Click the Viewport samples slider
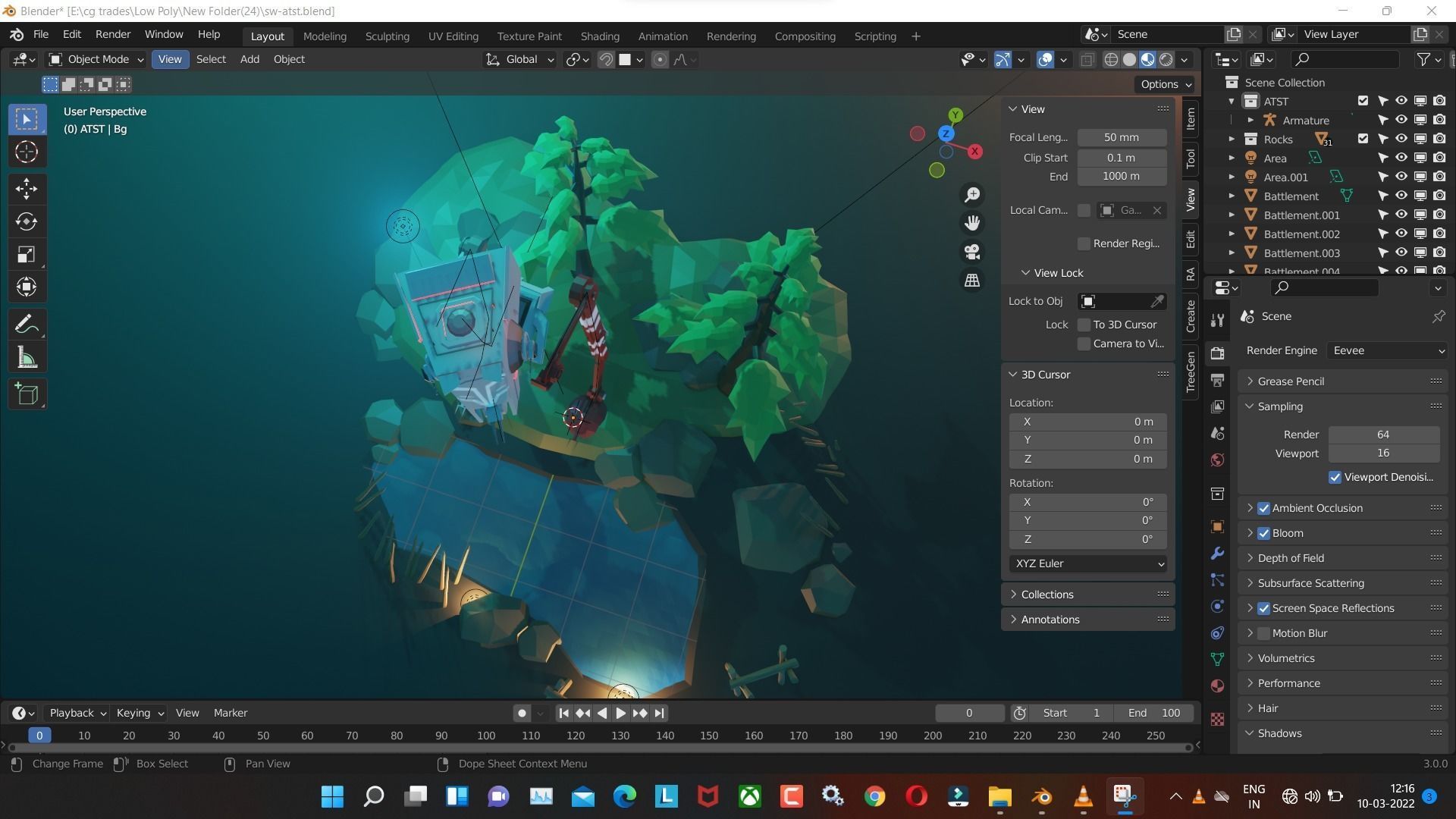1456x819 pixels. point(1383,453)
